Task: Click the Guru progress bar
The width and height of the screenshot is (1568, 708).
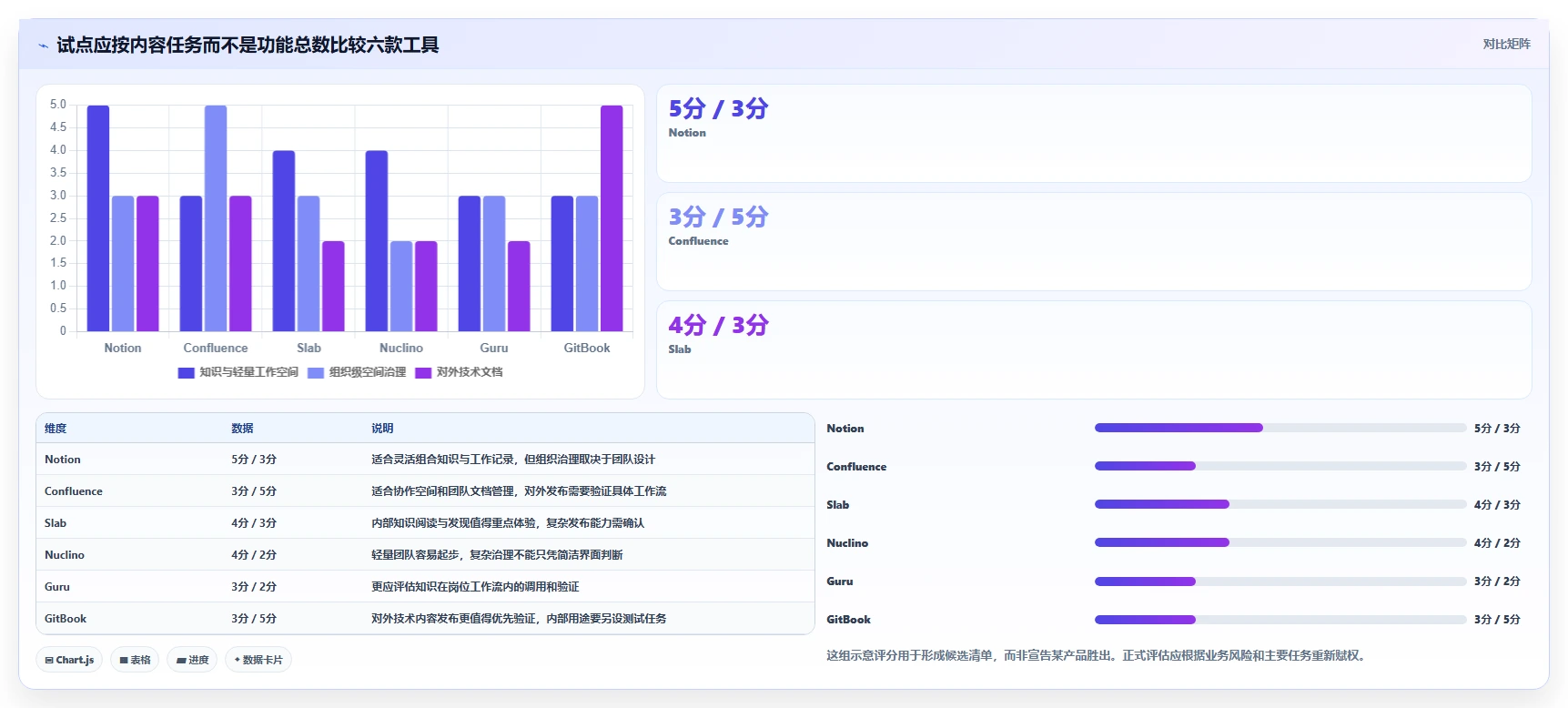Action: (1280, 581)
